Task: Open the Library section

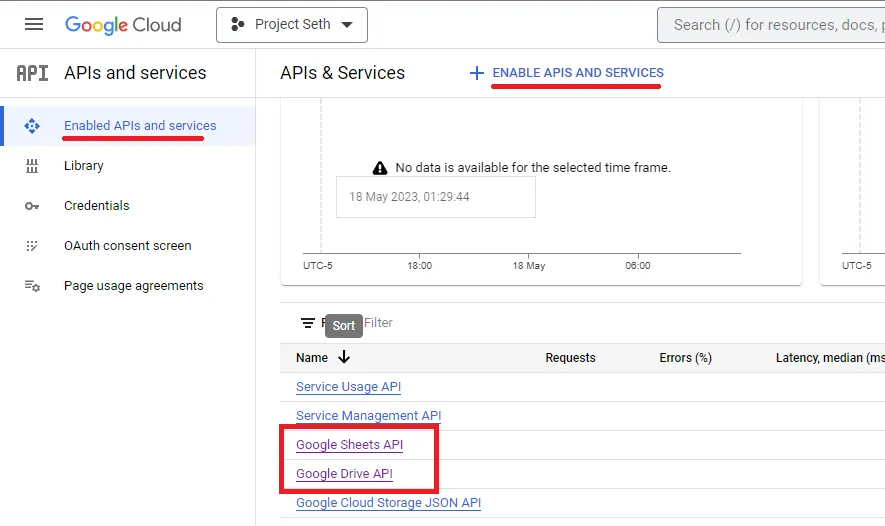Action: tap(84, 165)
